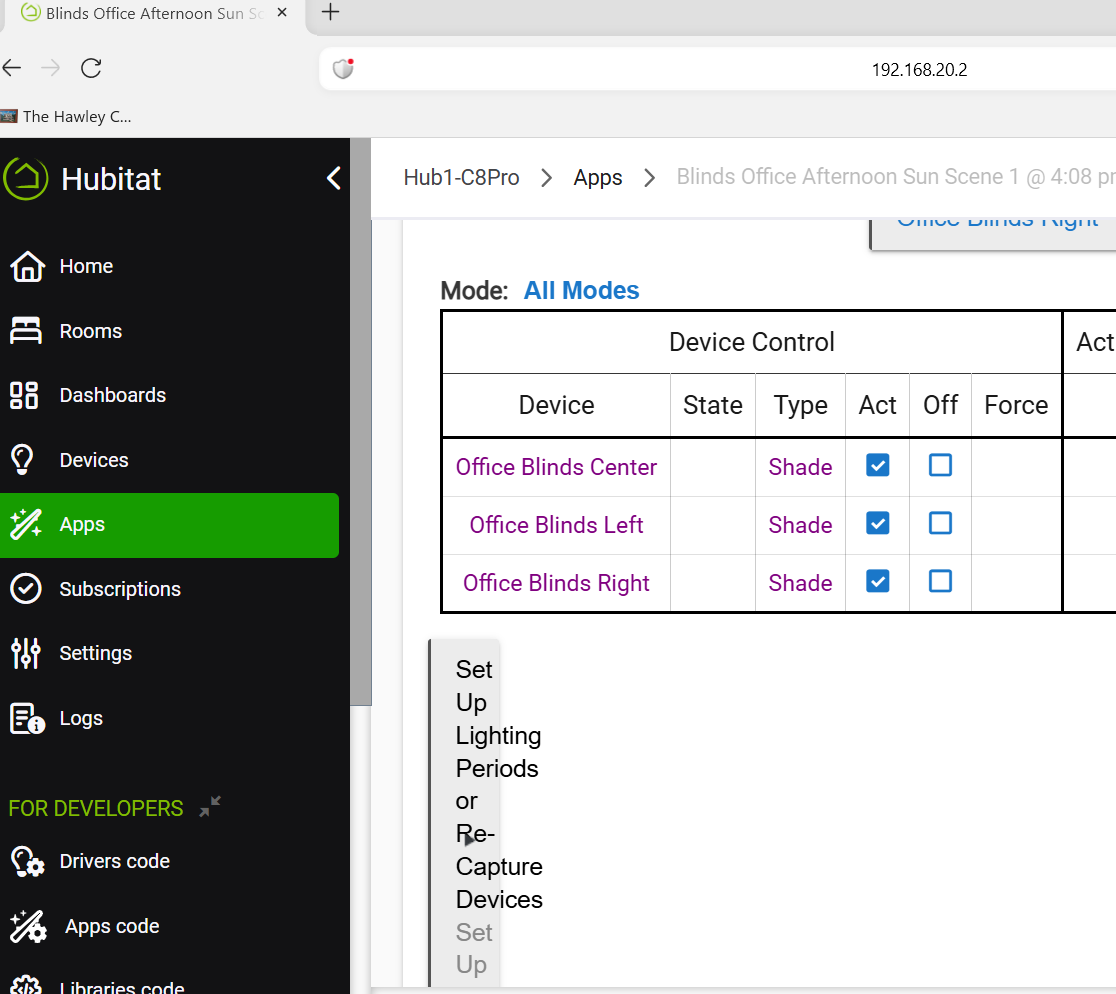1116x994 pixels.
Task: Open Rooms via the bed icon
Action: 26,331
